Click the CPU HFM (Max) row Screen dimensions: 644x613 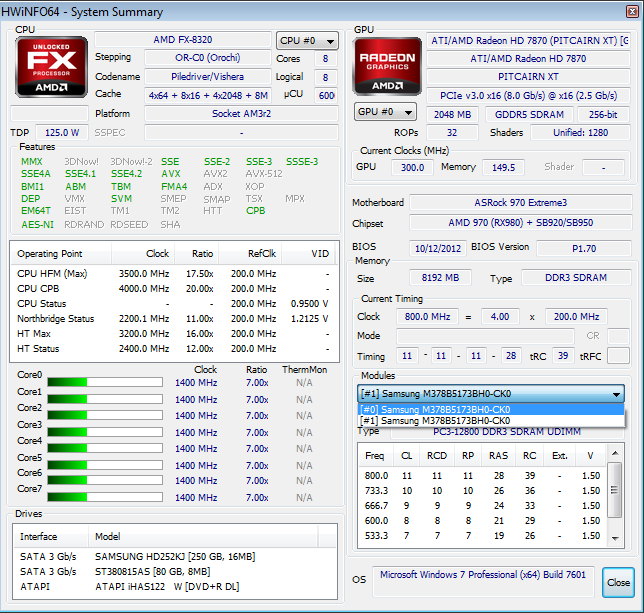173,274
